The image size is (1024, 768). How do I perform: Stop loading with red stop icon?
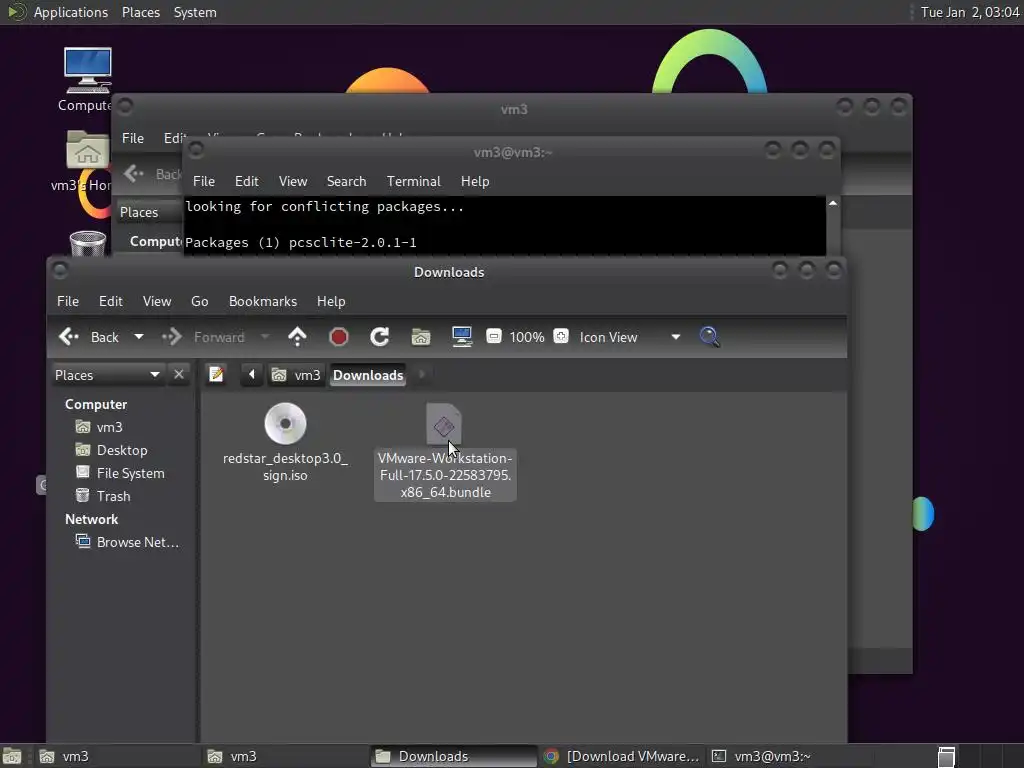pos(338,337)
